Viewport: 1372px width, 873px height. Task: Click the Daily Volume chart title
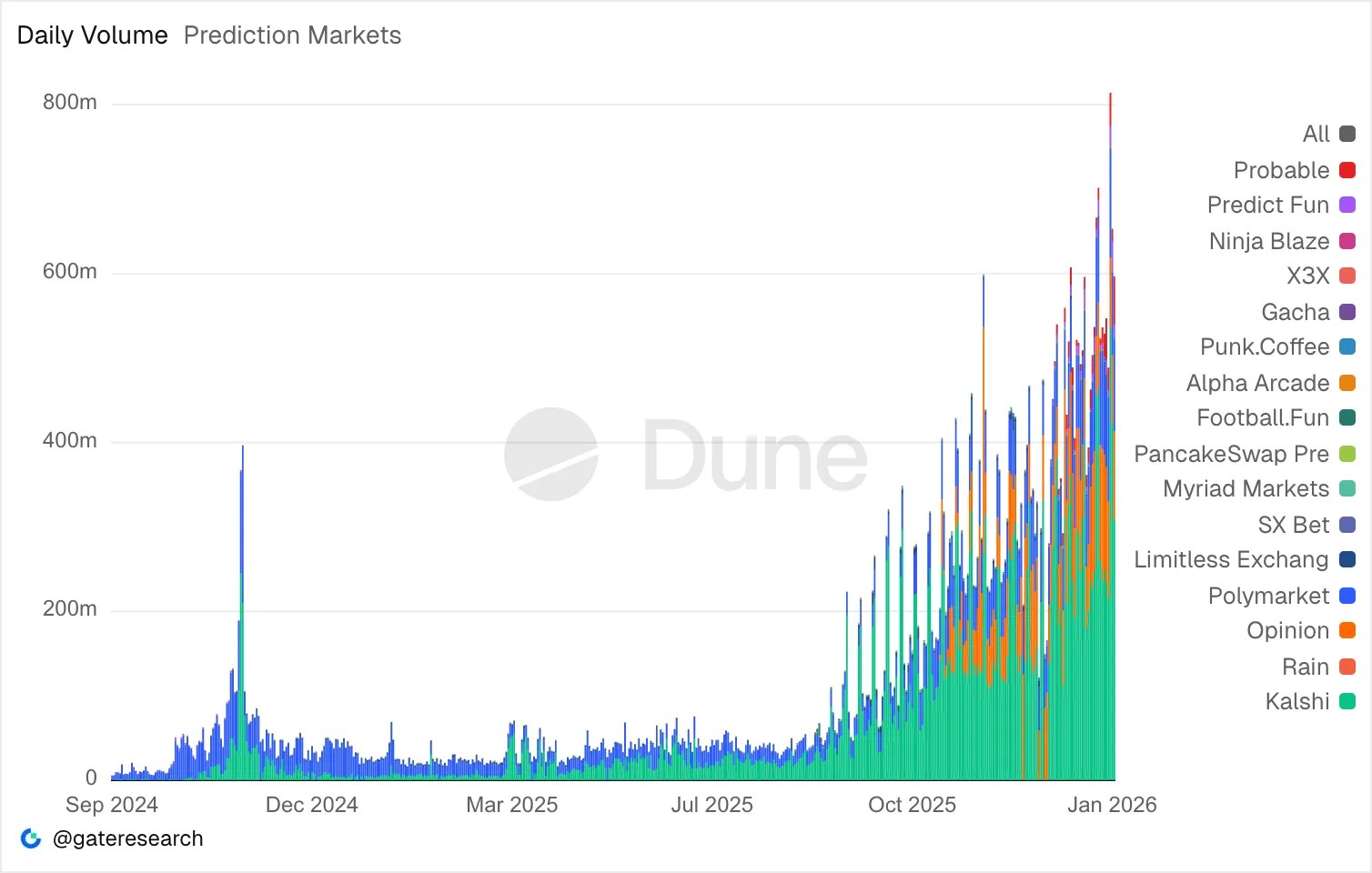[x=93, y=35]
